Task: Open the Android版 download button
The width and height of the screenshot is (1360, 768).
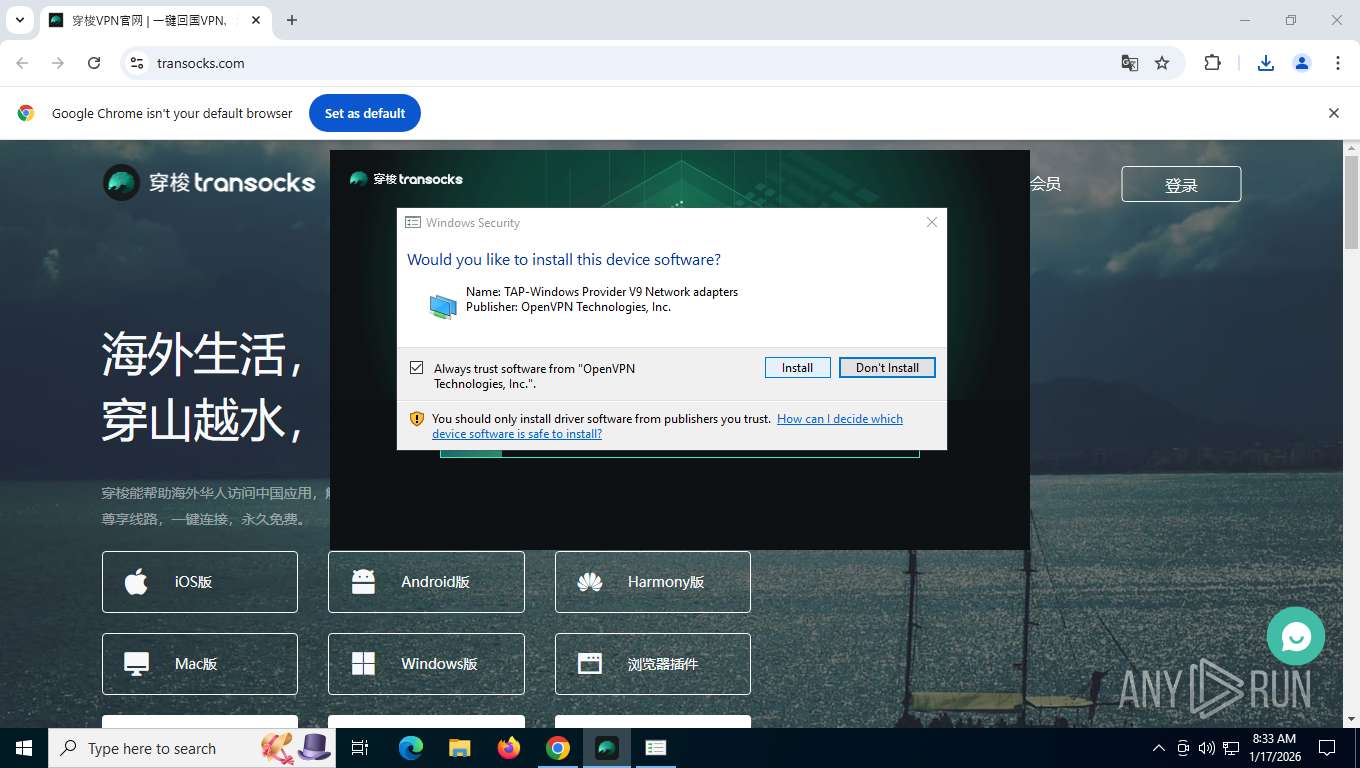Action: pyautogui.click(x=426, y=582)
